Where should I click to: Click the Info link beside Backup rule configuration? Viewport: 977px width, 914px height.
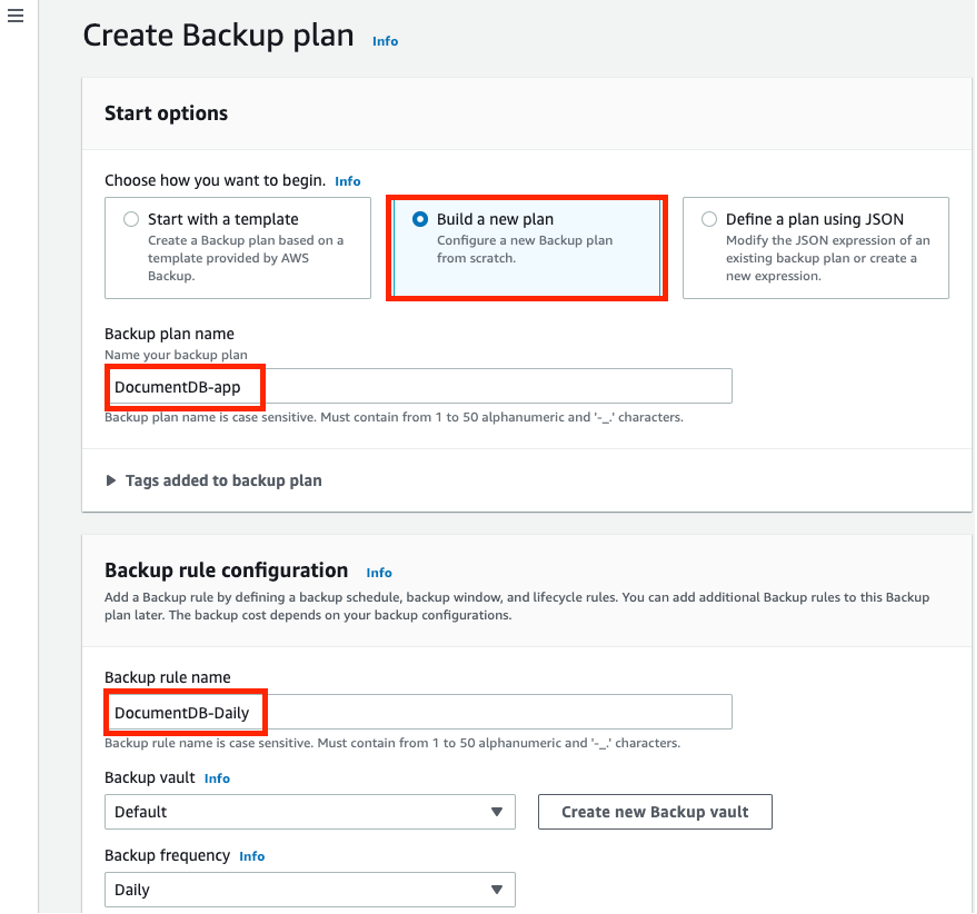380,572
